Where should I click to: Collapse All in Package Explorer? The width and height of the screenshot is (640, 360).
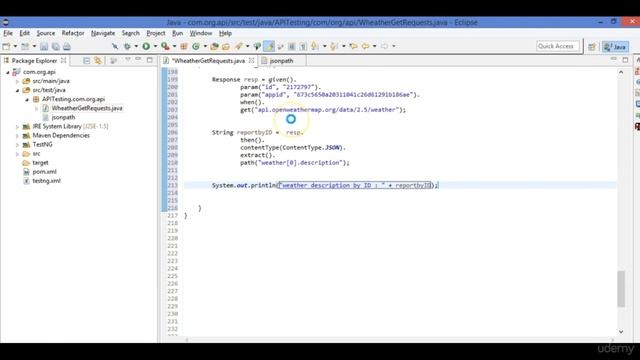(87, 60)
